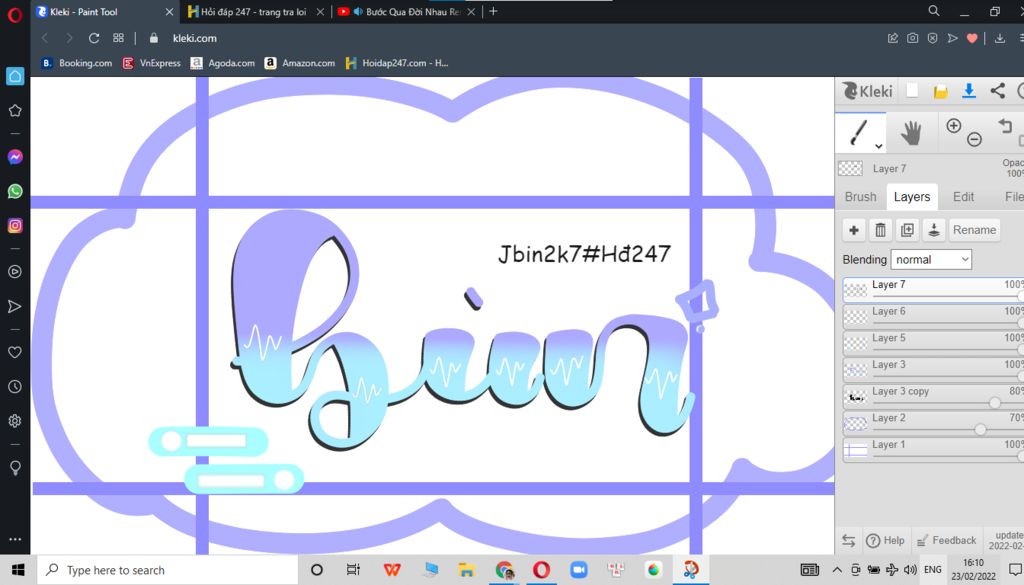The image size is (1024, 585).
Task: Switch to the Brush tab
Action: tap(861, 197)
